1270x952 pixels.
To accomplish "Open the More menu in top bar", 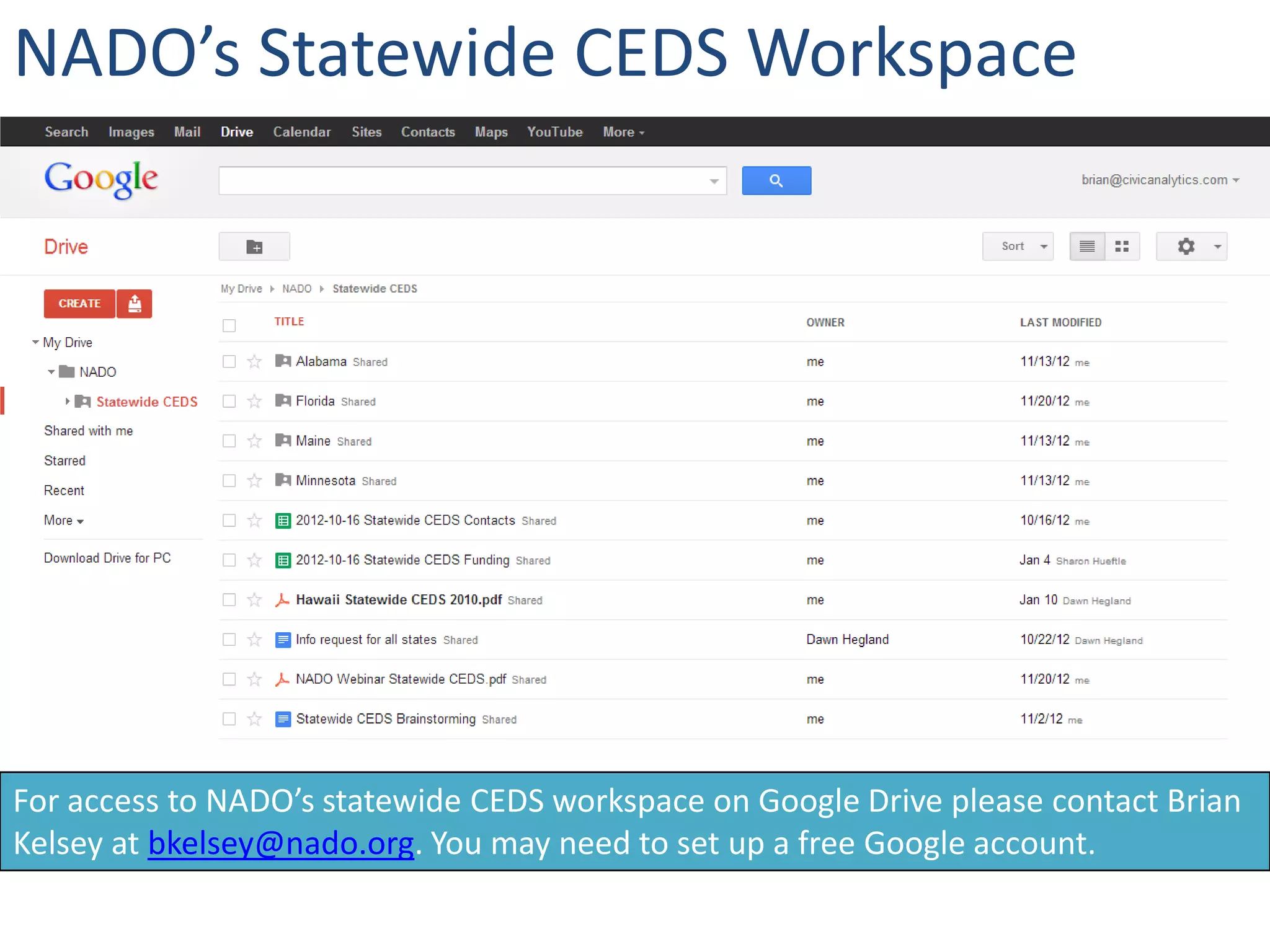I will pyautogui.click(x=623, y=132).
